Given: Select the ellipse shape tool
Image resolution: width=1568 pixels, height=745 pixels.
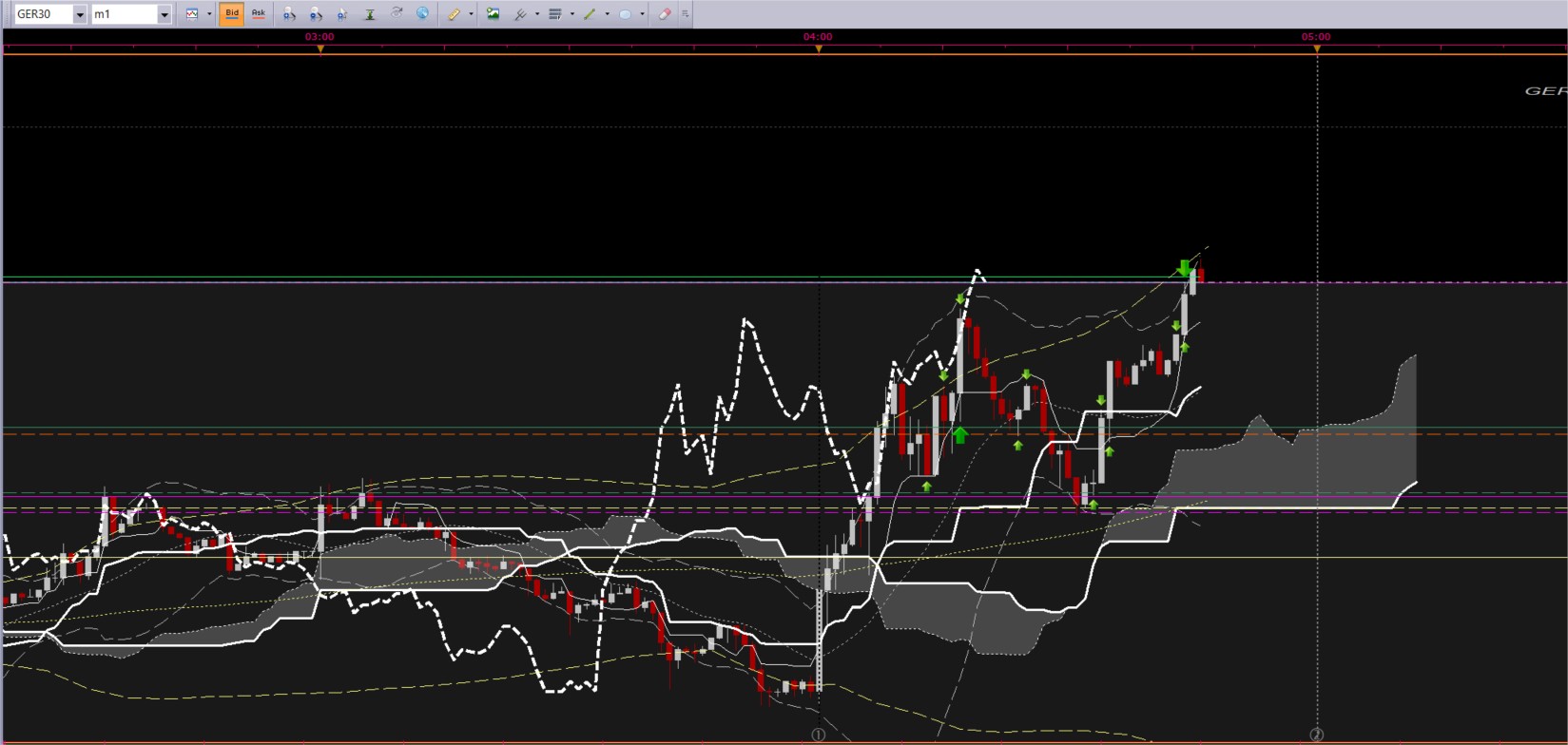Looking at the screenshot, I should click(x=626, y=14).
